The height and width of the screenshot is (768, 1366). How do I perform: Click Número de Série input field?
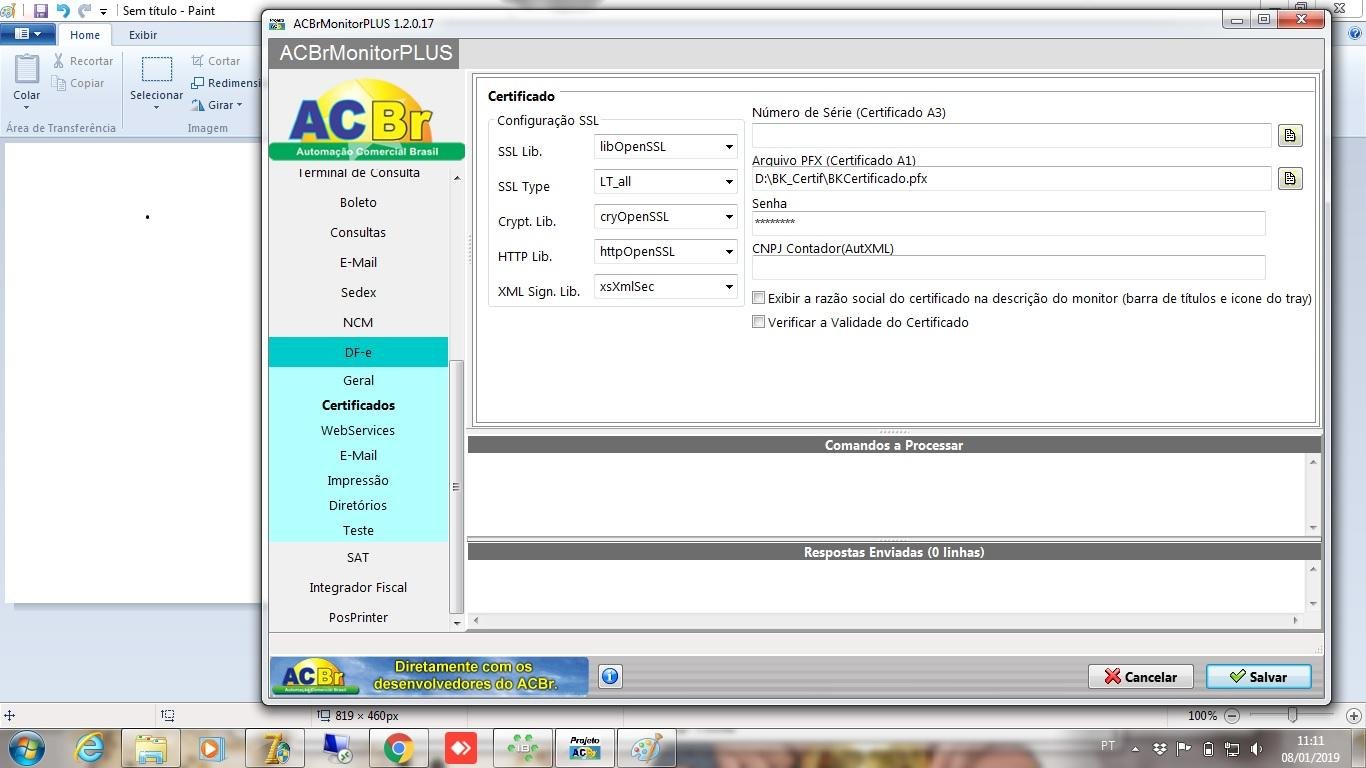click(1011, 135)
